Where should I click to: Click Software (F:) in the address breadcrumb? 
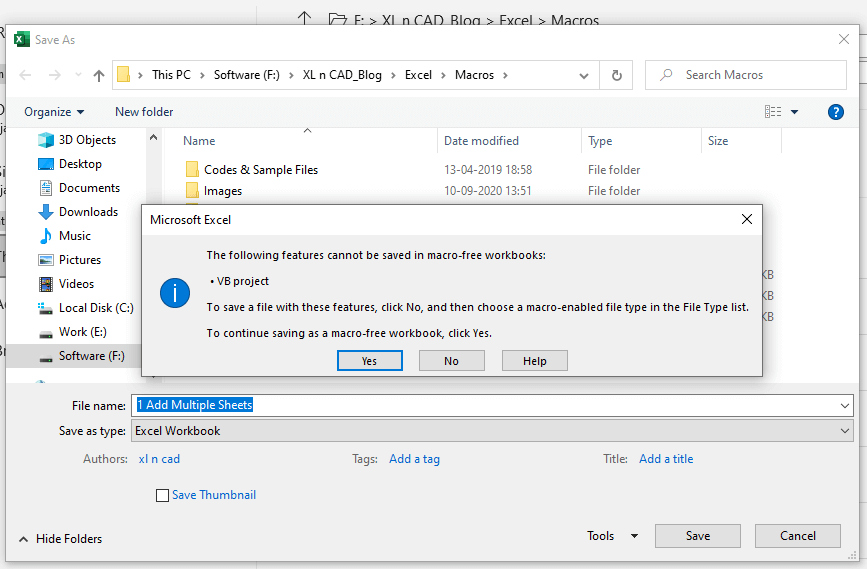tap(247, 75)
